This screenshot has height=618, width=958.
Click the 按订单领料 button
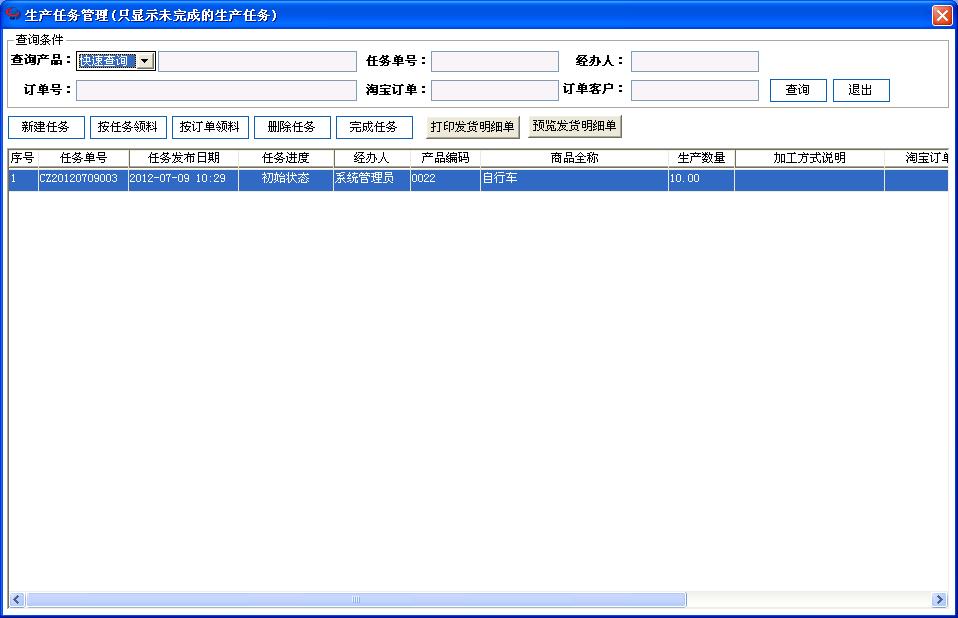(x=210, y=127)
